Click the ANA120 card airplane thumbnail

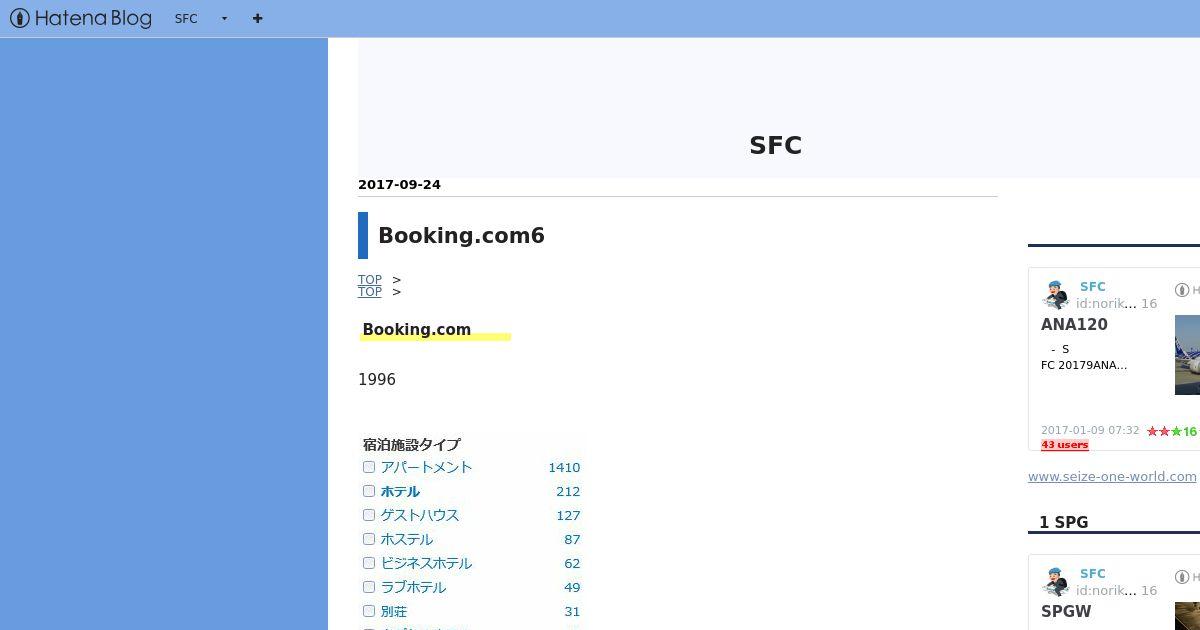tap(1187, 355)
